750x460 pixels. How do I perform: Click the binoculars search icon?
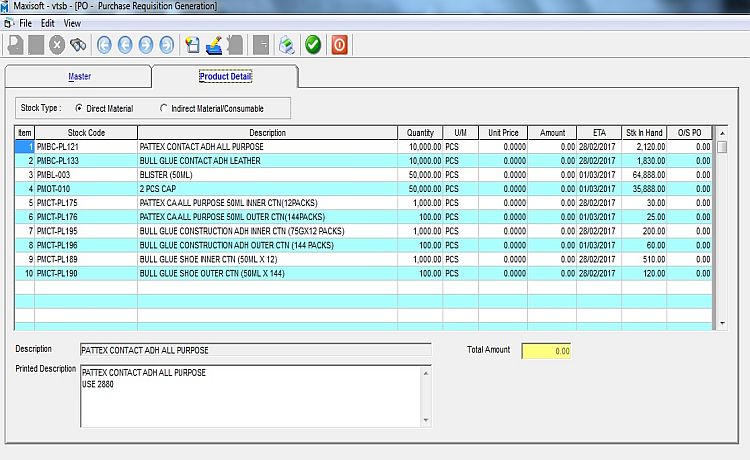[77, 45]
